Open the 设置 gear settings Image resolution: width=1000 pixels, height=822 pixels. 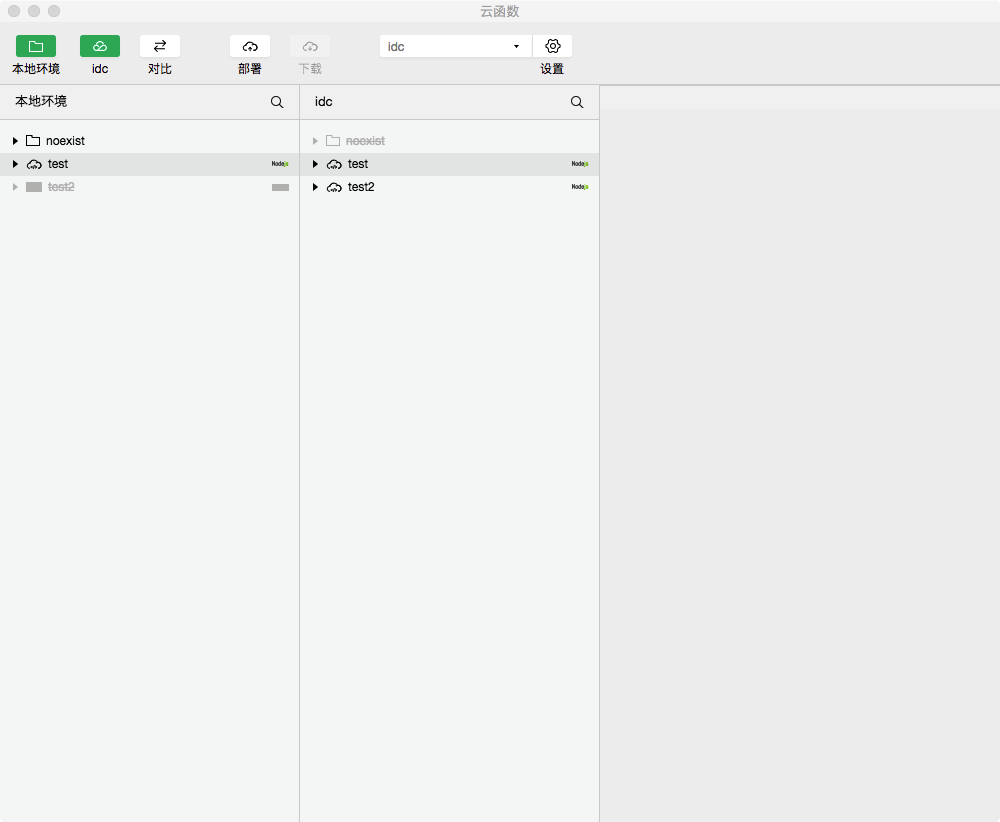click(x=552, y=46)
